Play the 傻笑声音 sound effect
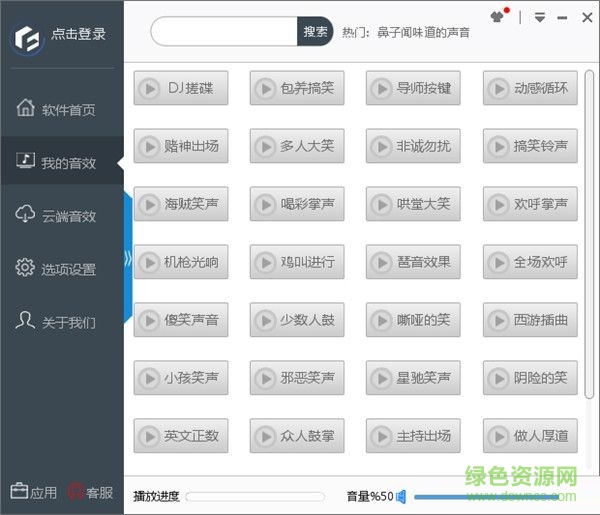 [x=181, y=320]
